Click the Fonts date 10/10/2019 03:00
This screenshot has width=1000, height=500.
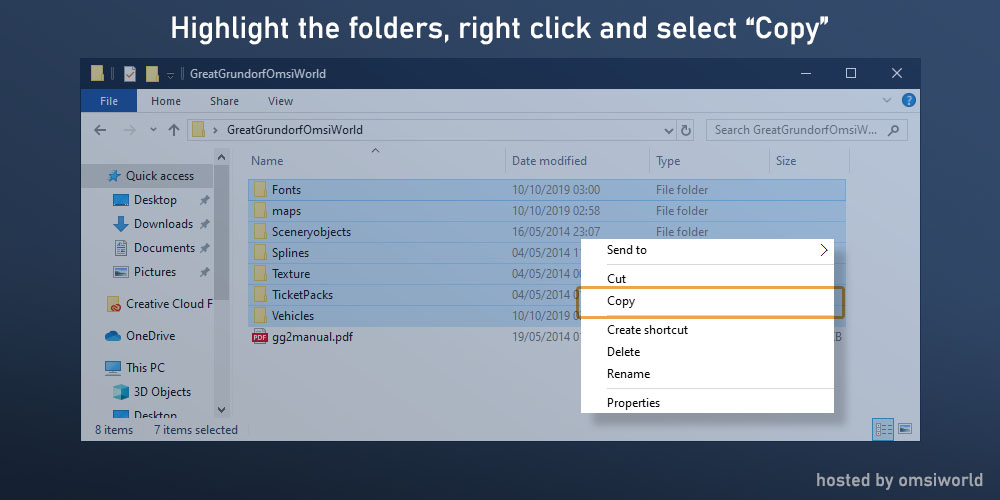[x=556, y=190]
